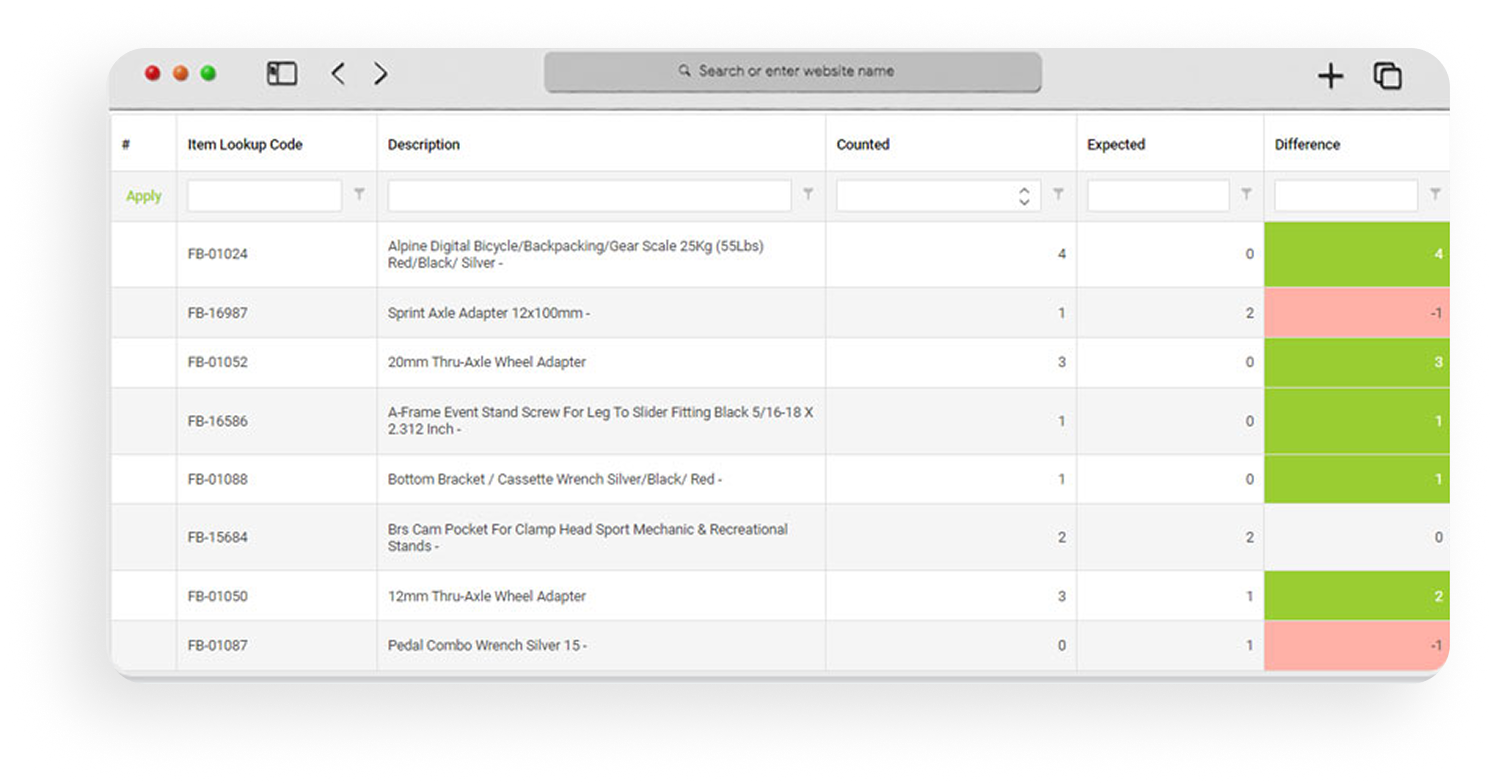Open a new tab with plus icon
This screenshot has height=783, width=1491.
1330,76
